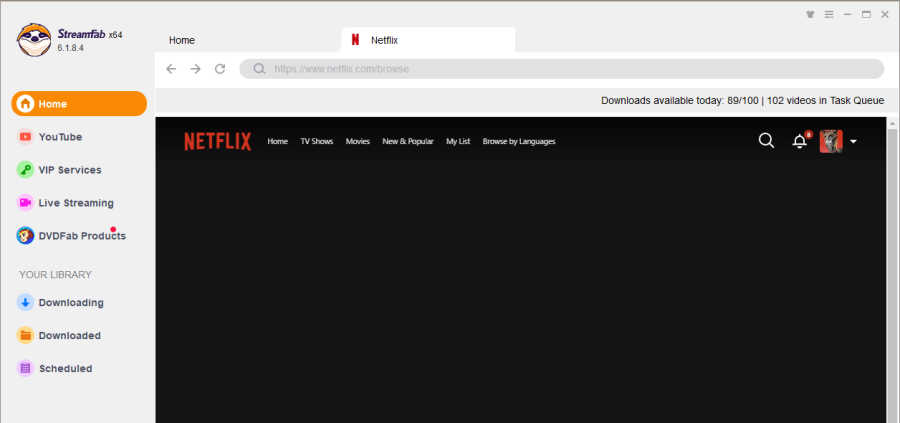Image resolution: width=900 pixels, height=423 pixels.
Task: Open Netflix search magnifier
Action: 766,141
